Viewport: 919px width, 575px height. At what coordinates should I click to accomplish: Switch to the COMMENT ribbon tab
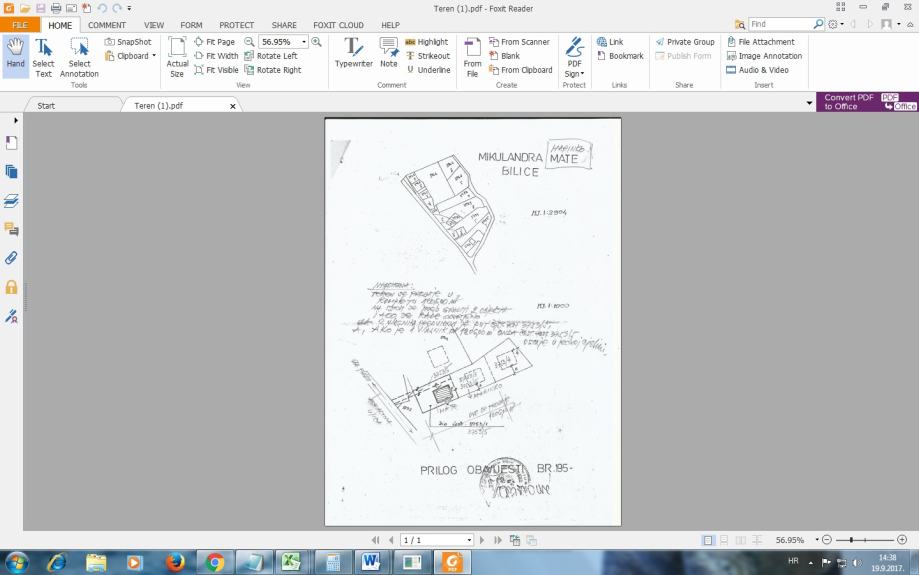click(x=107, y=25)
